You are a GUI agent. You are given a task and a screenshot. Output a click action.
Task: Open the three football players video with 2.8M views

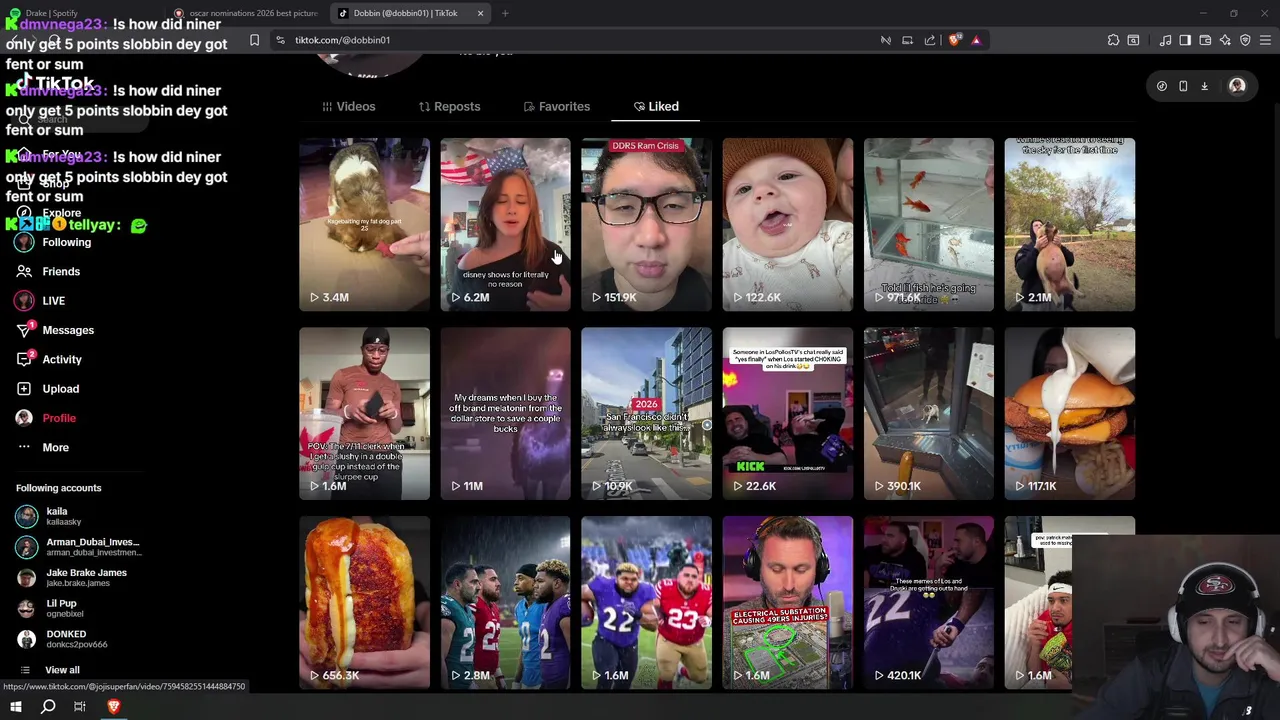505,603
